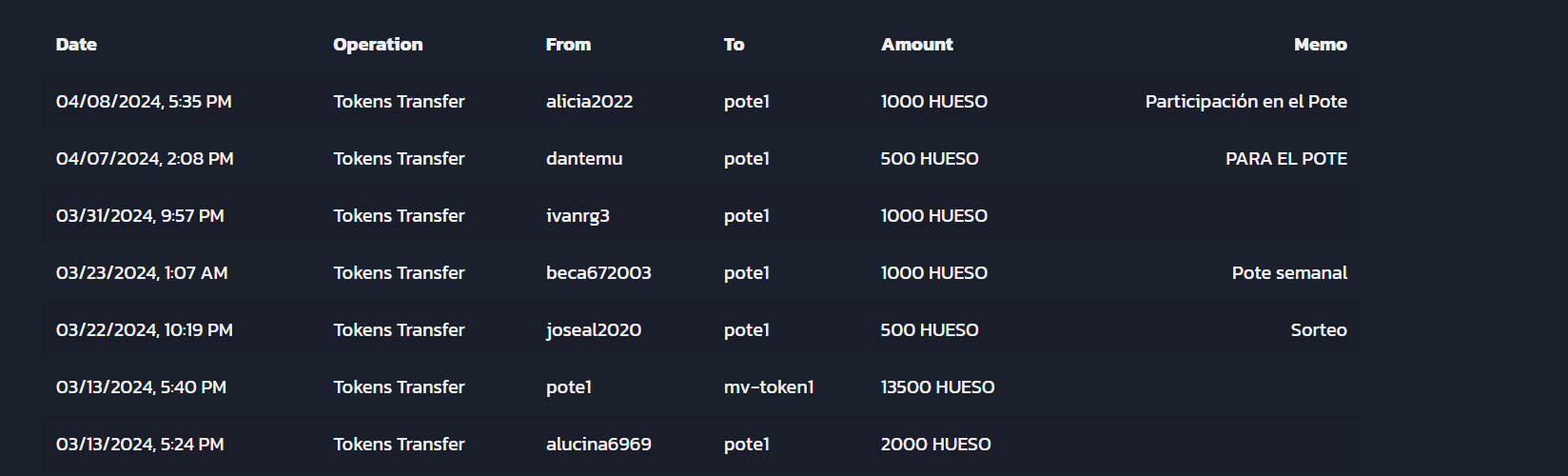Open the beca672003 sender account

pyautogui.click(x=598, y=273)
